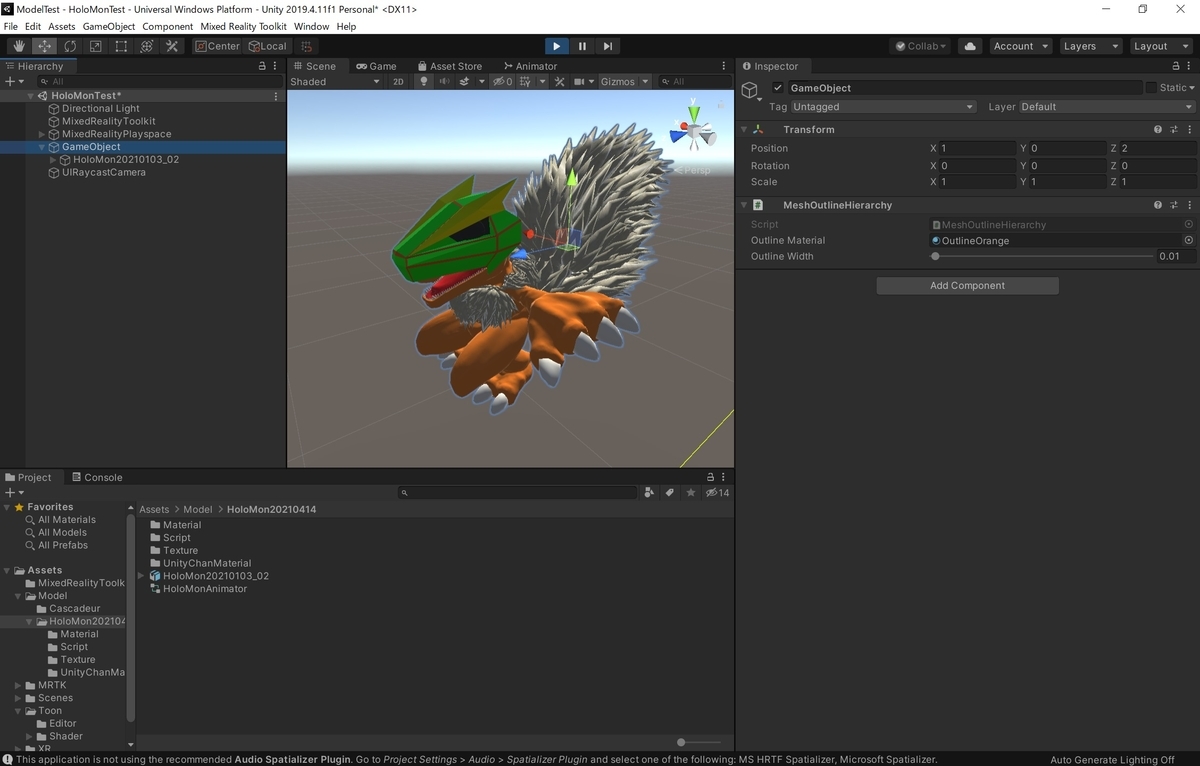Open the Layers dropdown
This screenshot has width=1200, height=766.
(1090, 46)
